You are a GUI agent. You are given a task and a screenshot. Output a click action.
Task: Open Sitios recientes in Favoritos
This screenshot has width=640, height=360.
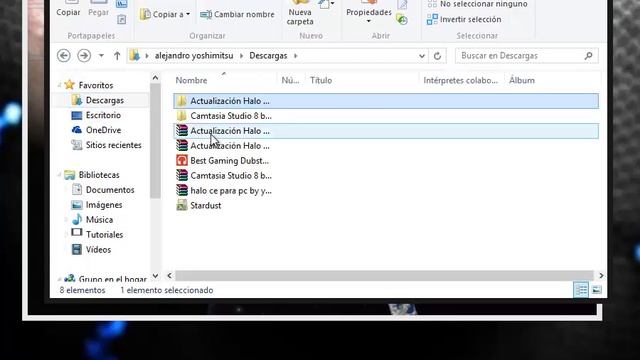pyautogui.click(x=113, y=145)
